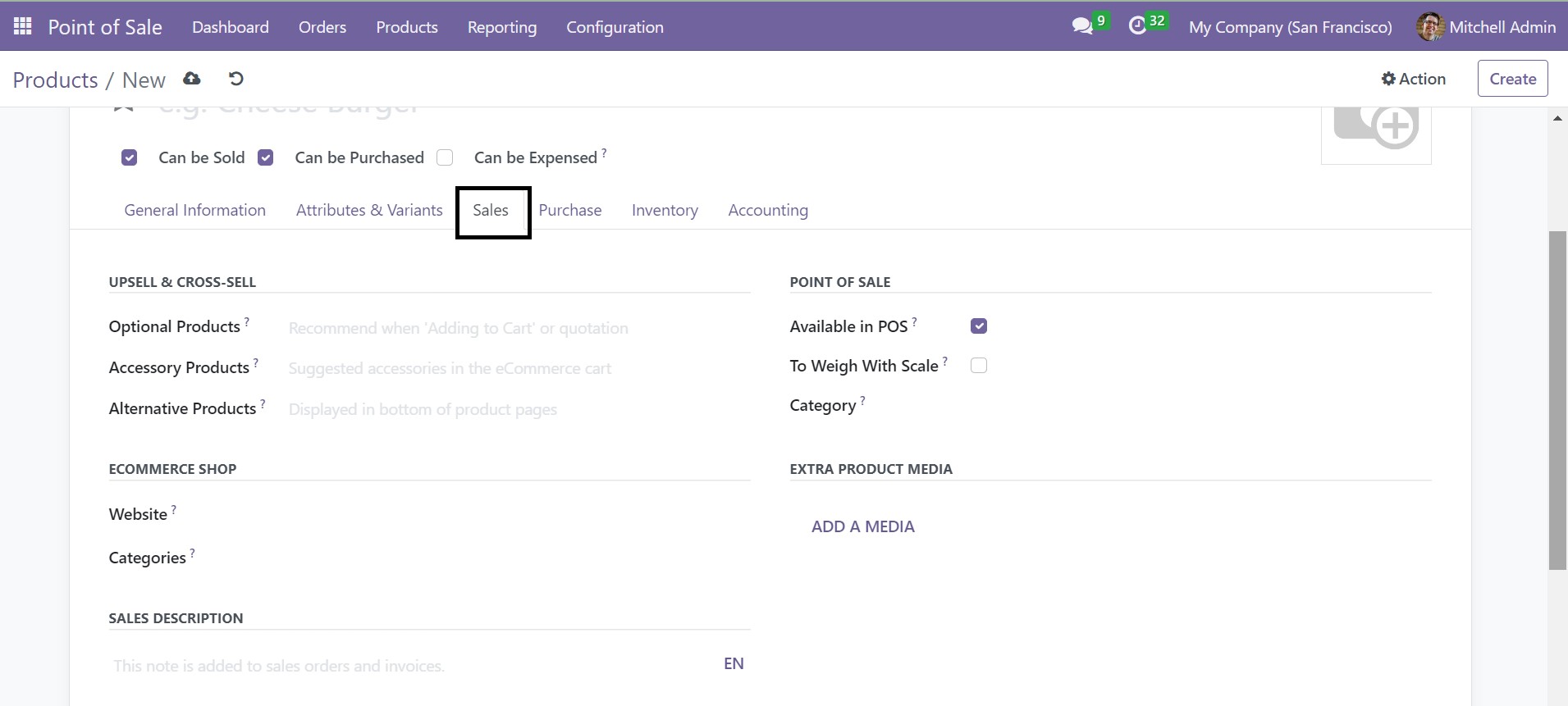The height and width of the screenshot is (706, 1568).
Task: Click the 'New' breadcrumb text
Action: point(144,80)
